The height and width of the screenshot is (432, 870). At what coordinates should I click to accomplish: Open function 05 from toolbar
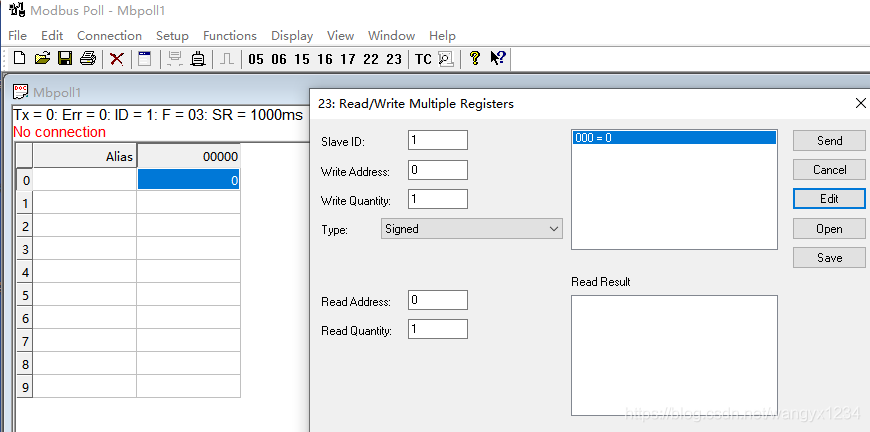[256, 59]
